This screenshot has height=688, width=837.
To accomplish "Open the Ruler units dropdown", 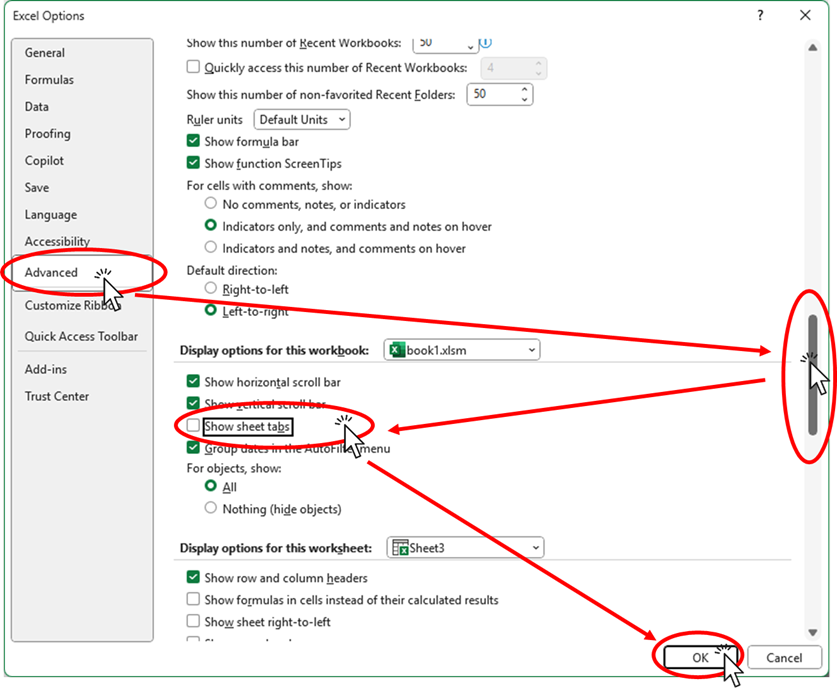I will 302,120.
